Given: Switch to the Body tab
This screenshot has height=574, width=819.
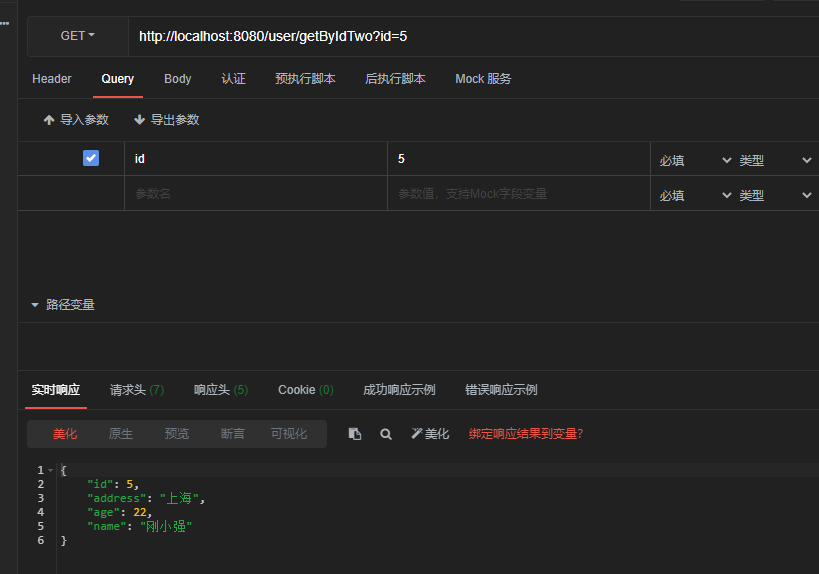Looking at the screenshot, I should 178,79.
